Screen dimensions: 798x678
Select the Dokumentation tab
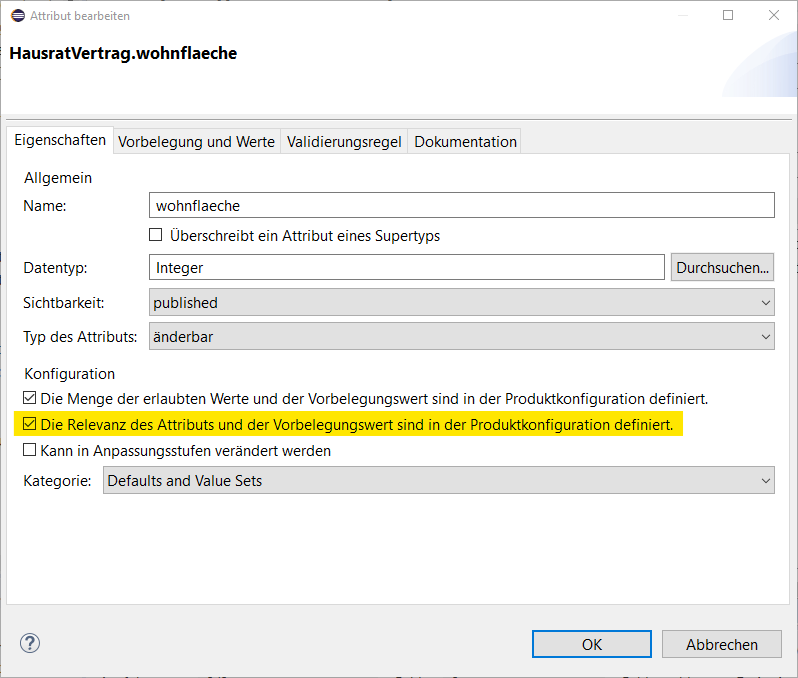tap(465, 142)
